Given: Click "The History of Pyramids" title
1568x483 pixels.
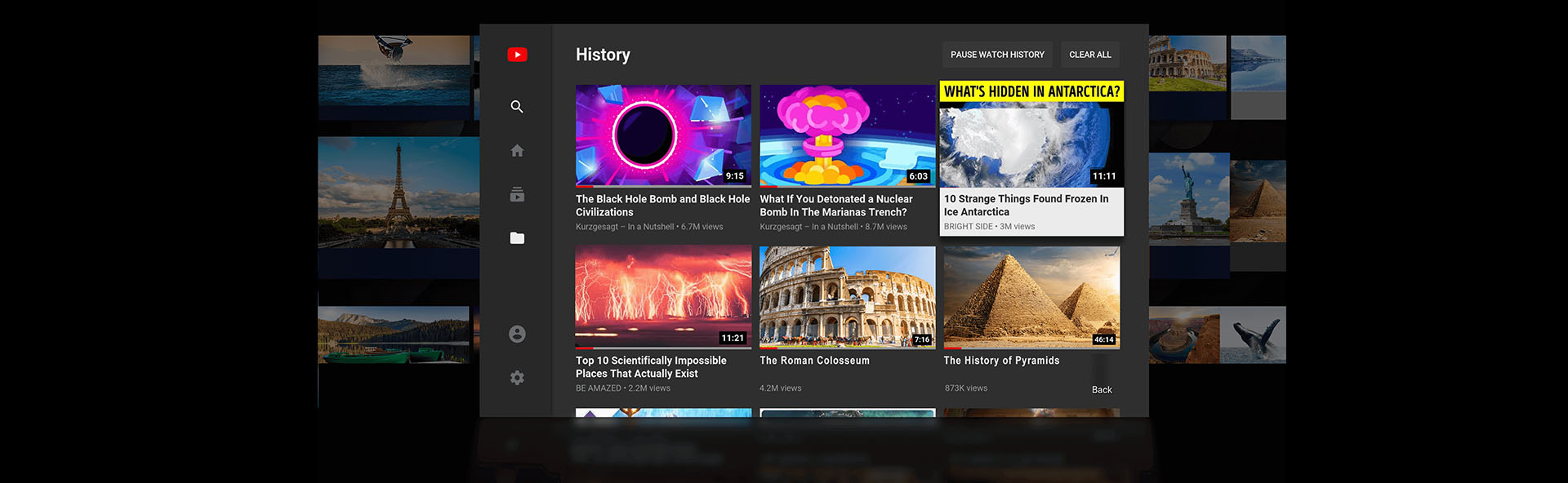Looking at the screenshot, I should tap(1001, 361).
